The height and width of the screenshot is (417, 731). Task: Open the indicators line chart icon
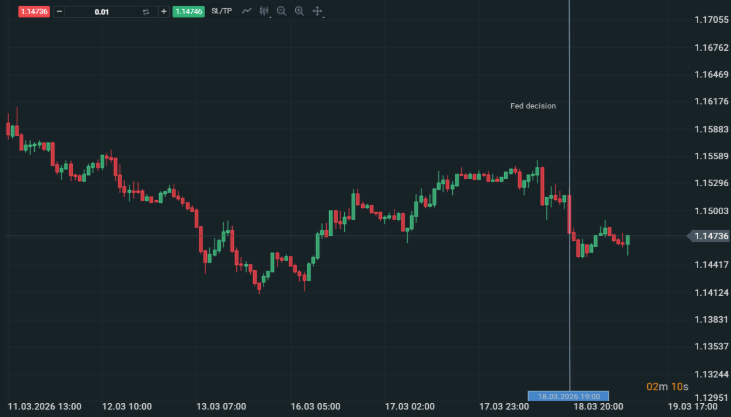[x=246, y=11]
